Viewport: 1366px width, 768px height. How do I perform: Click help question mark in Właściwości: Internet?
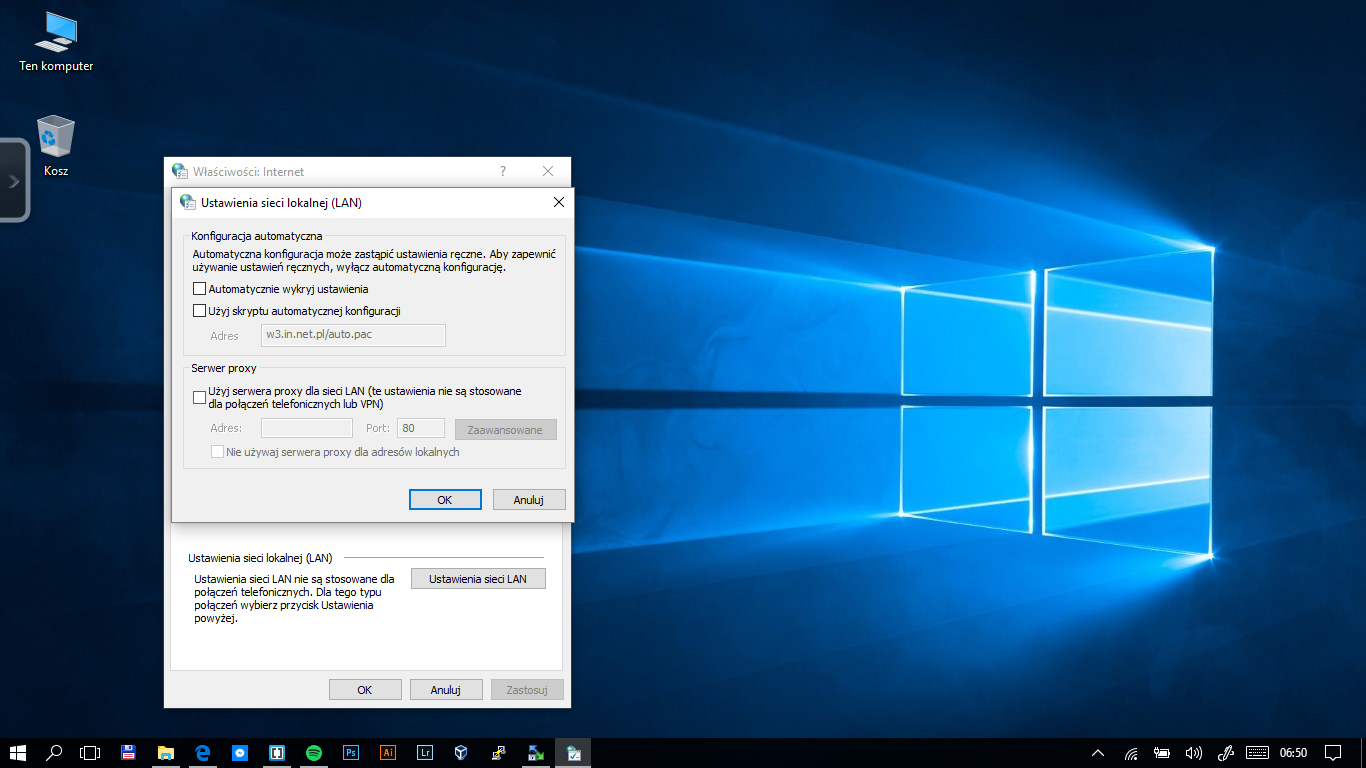pos(503,171)
